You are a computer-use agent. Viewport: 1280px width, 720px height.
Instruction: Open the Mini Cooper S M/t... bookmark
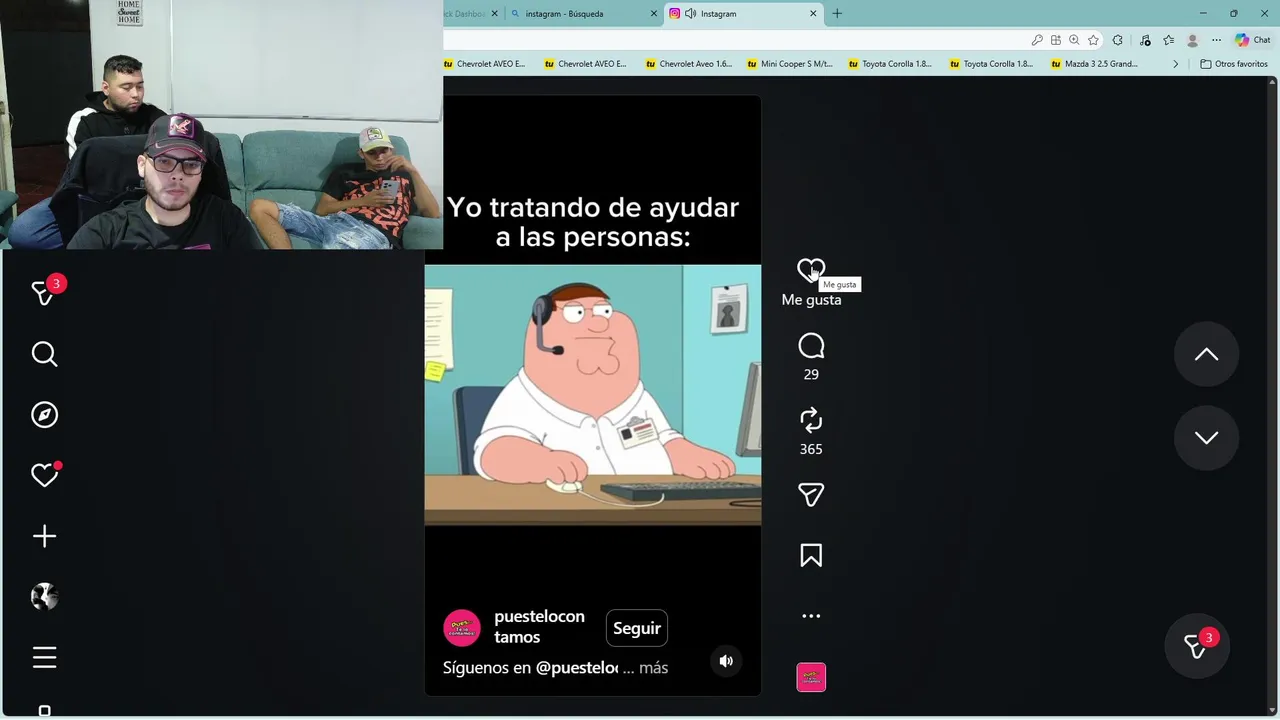click(790, 64)
